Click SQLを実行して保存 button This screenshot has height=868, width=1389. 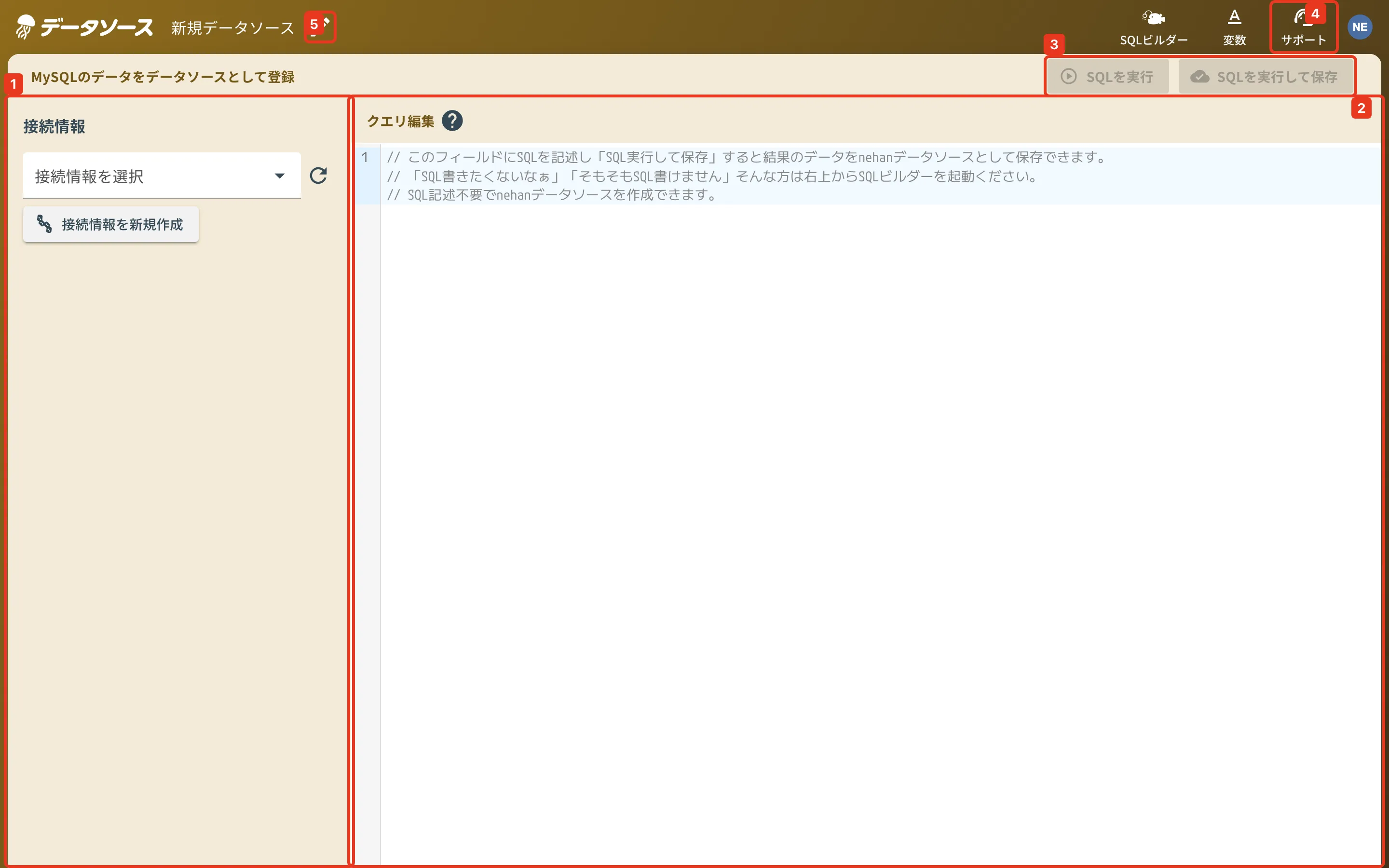coord(1266,77)
